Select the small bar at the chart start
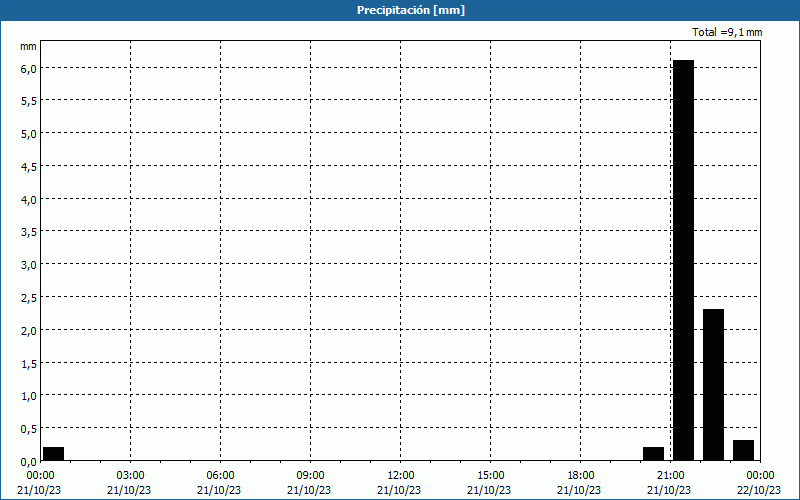Image resolution: width=800 pixels, height=500 pixels. tap(54, 454)
